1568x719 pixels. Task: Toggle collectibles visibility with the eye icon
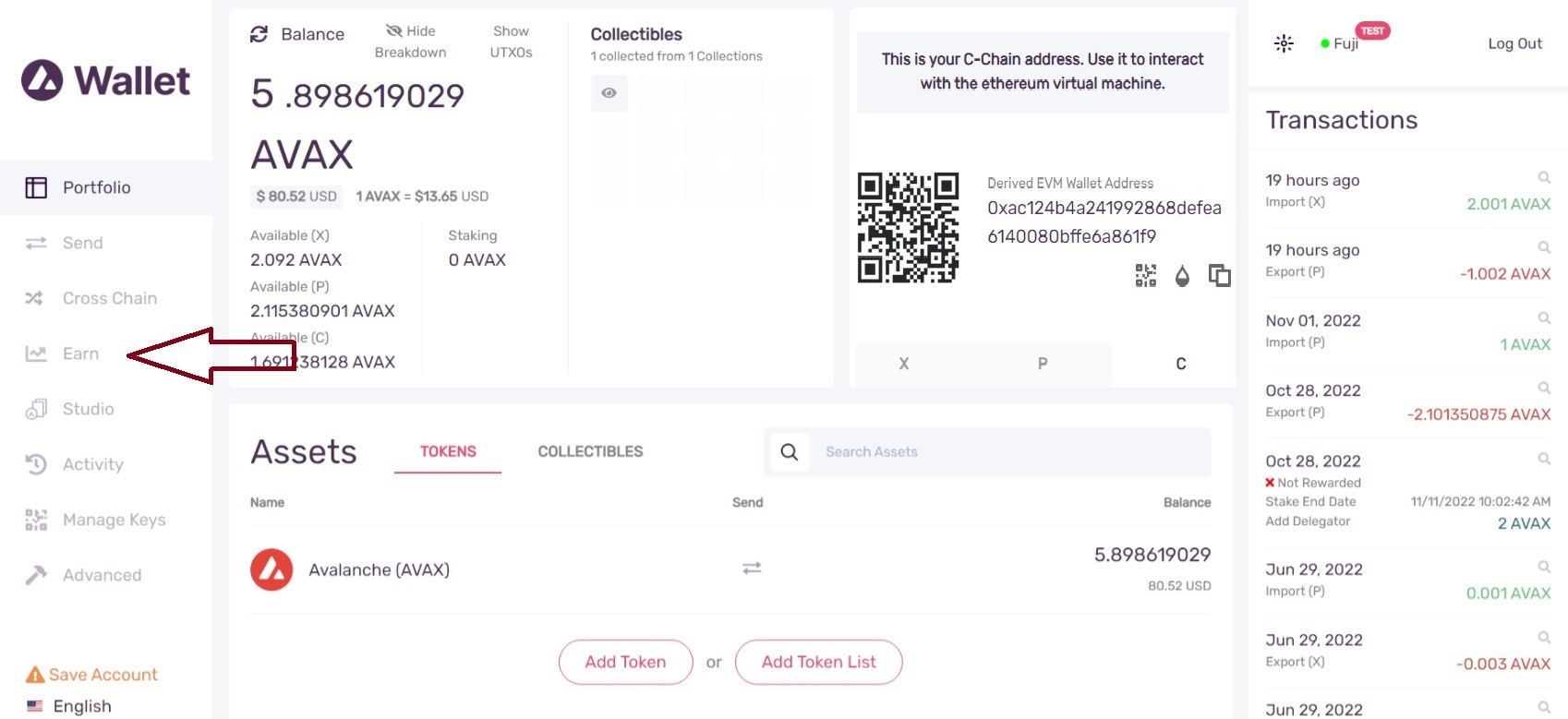(609, 93)
